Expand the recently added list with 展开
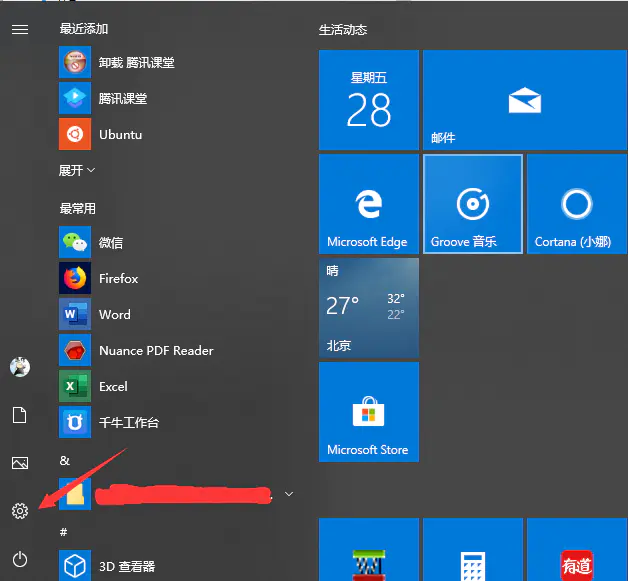 pos(76,171)
